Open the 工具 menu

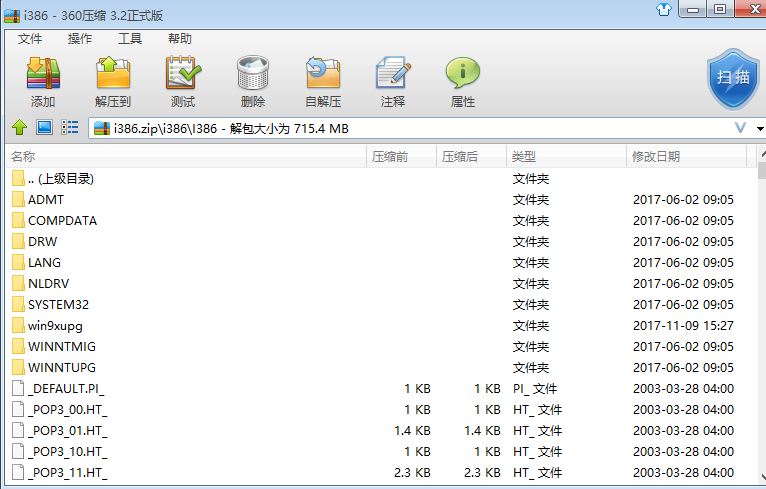(130, 39)
